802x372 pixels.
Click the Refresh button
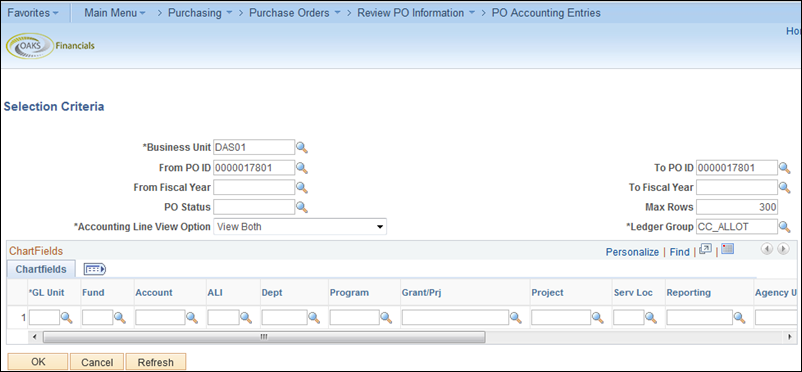[155, 362]
